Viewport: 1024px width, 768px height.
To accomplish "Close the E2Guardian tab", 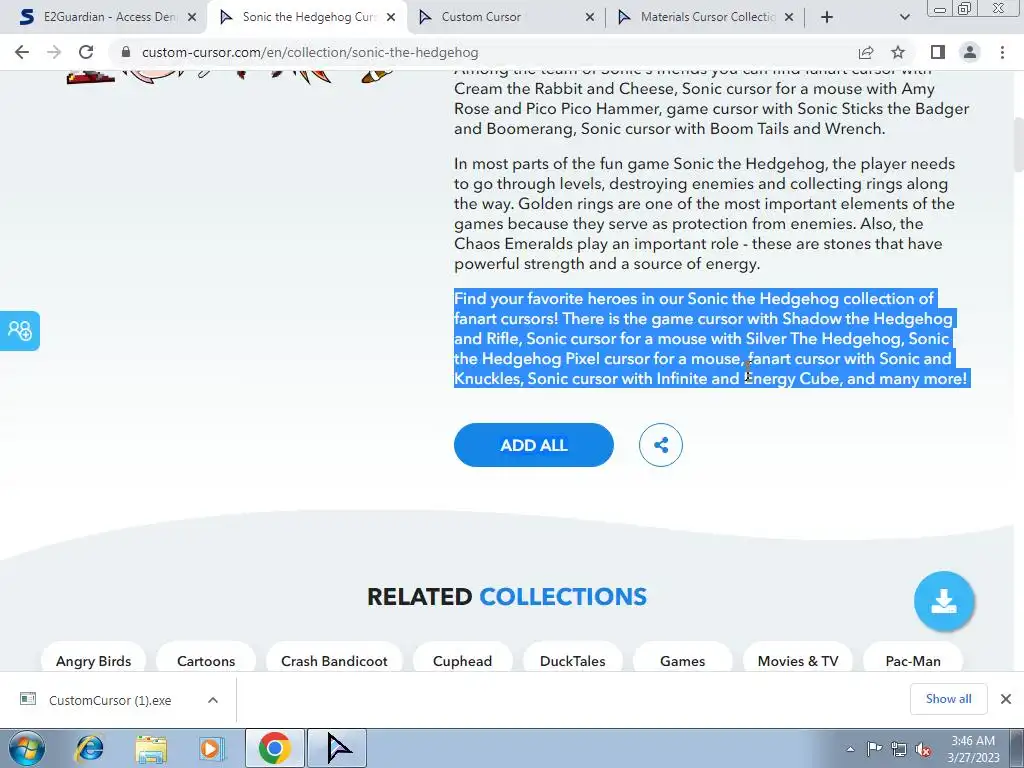I will click(x=192, y=18).
